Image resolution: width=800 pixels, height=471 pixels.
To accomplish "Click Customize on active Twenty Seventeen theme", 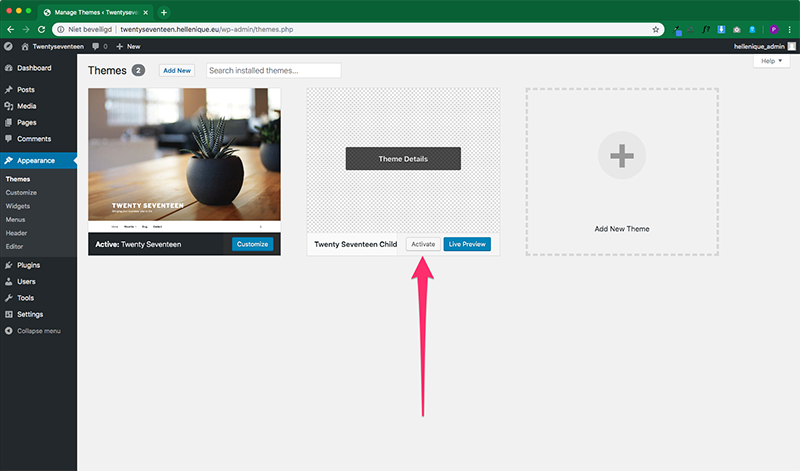I will pyautogui.click(x=253, y=244).
